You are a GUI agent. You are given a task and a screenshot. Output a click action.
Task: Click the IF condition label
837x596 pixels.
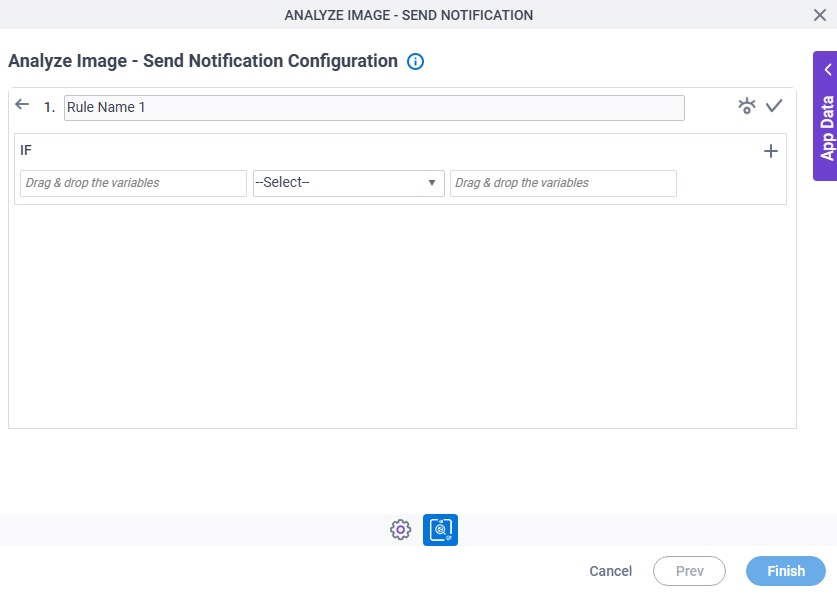point(26,150)
